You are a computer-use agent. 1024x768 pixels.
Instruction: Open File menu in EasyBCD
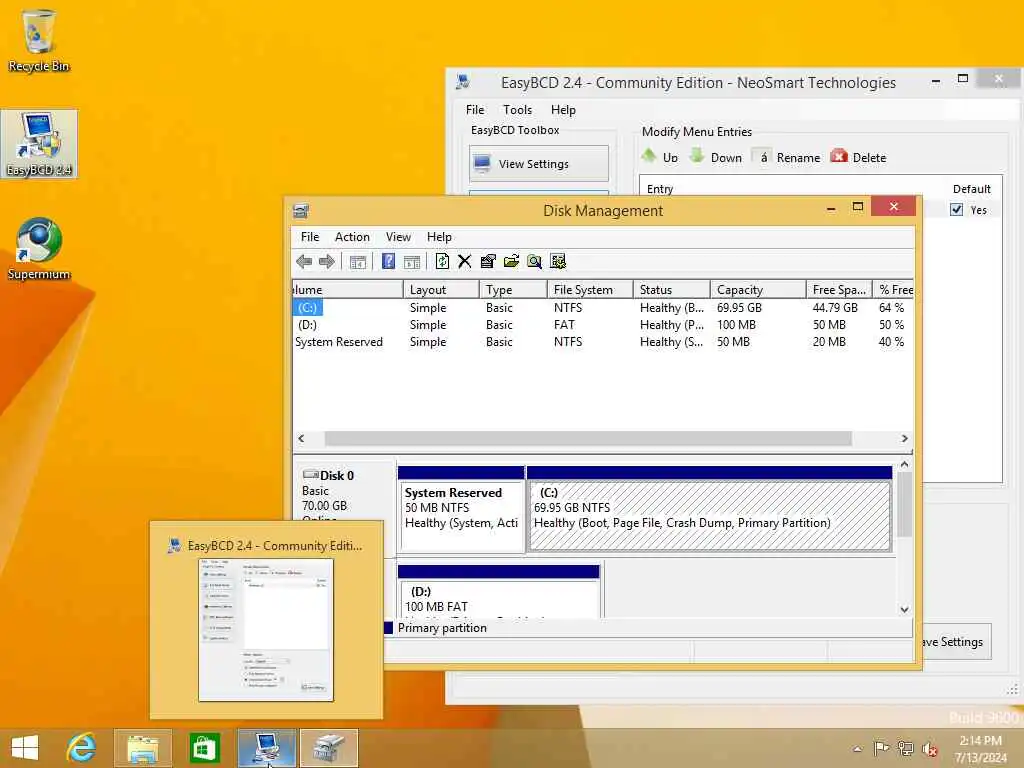475,110
